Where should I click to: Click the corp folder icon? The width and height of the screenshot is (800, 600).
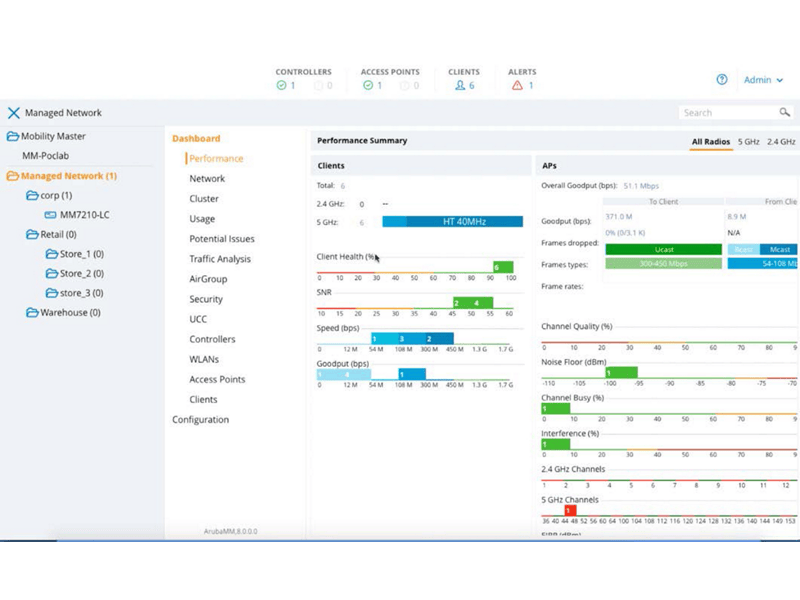33,194
